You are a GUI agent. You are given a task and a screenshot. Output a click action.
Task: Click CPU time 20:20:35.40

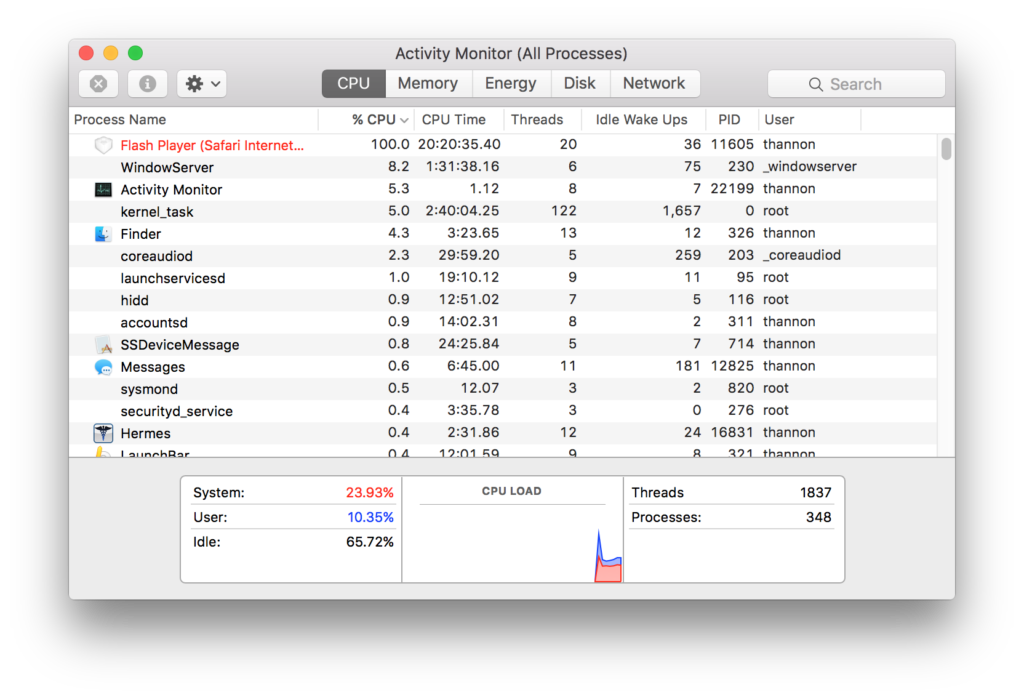[459, 144]
